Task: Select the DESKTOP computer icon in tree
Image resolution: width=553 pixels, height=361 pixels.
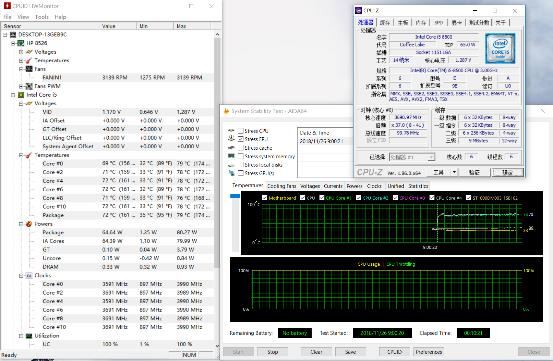Action: click(x=13, y=35)
